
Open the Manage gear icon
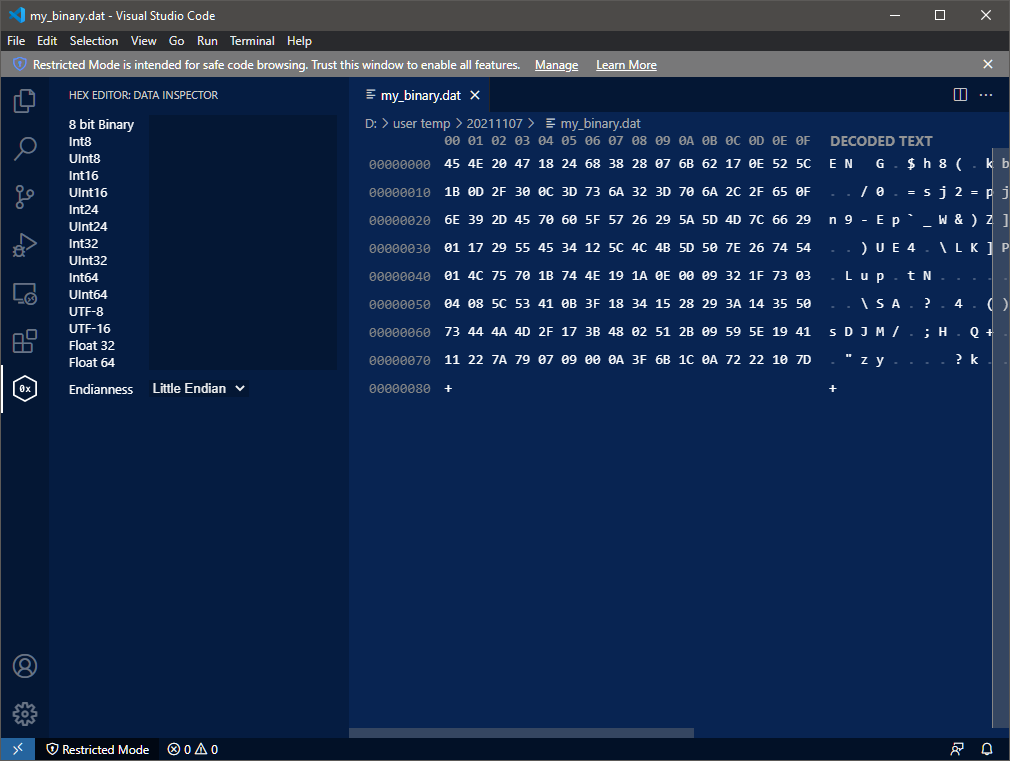coord(24,714)
